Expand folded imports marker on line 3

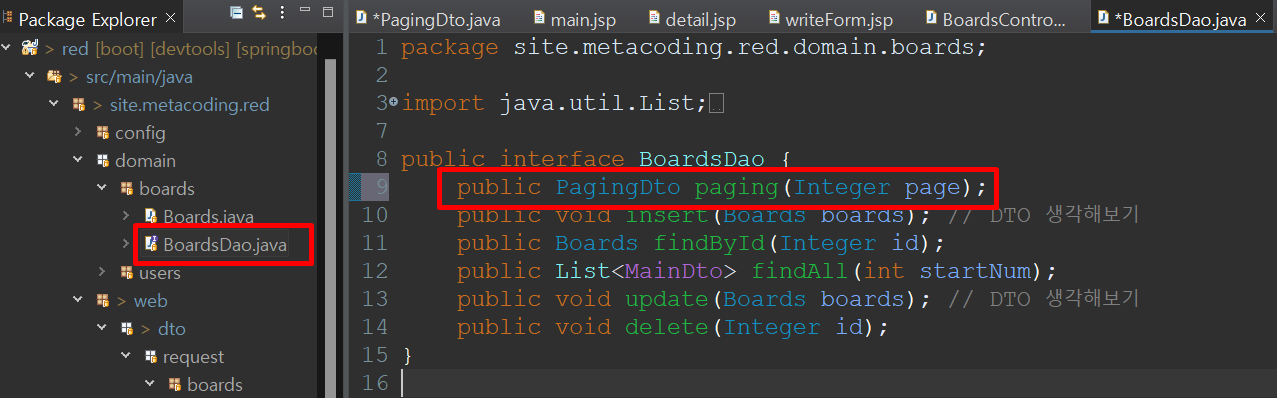tap(394, 103)
